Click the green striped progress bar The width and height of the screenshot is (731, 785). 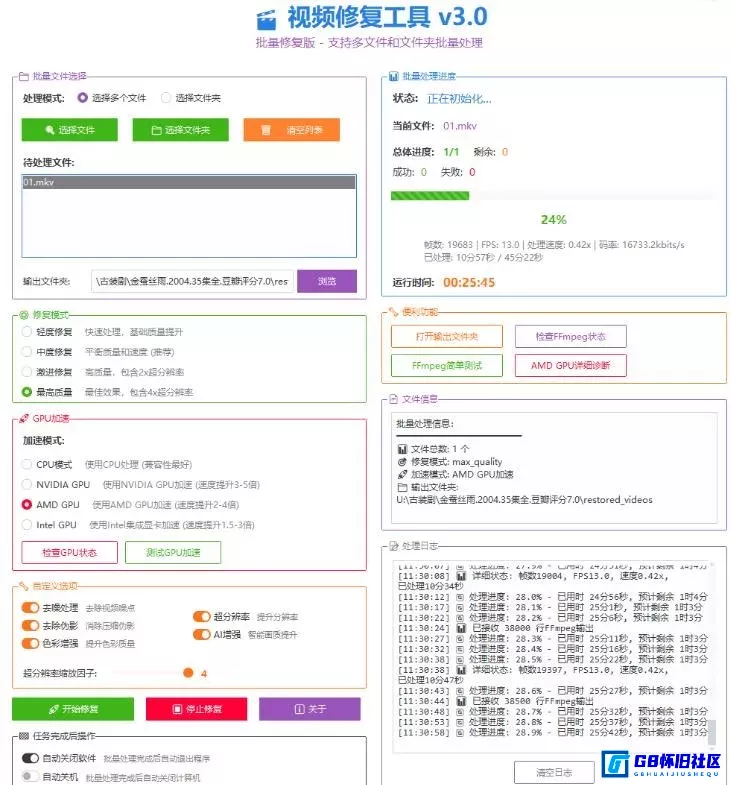(430, 196)
